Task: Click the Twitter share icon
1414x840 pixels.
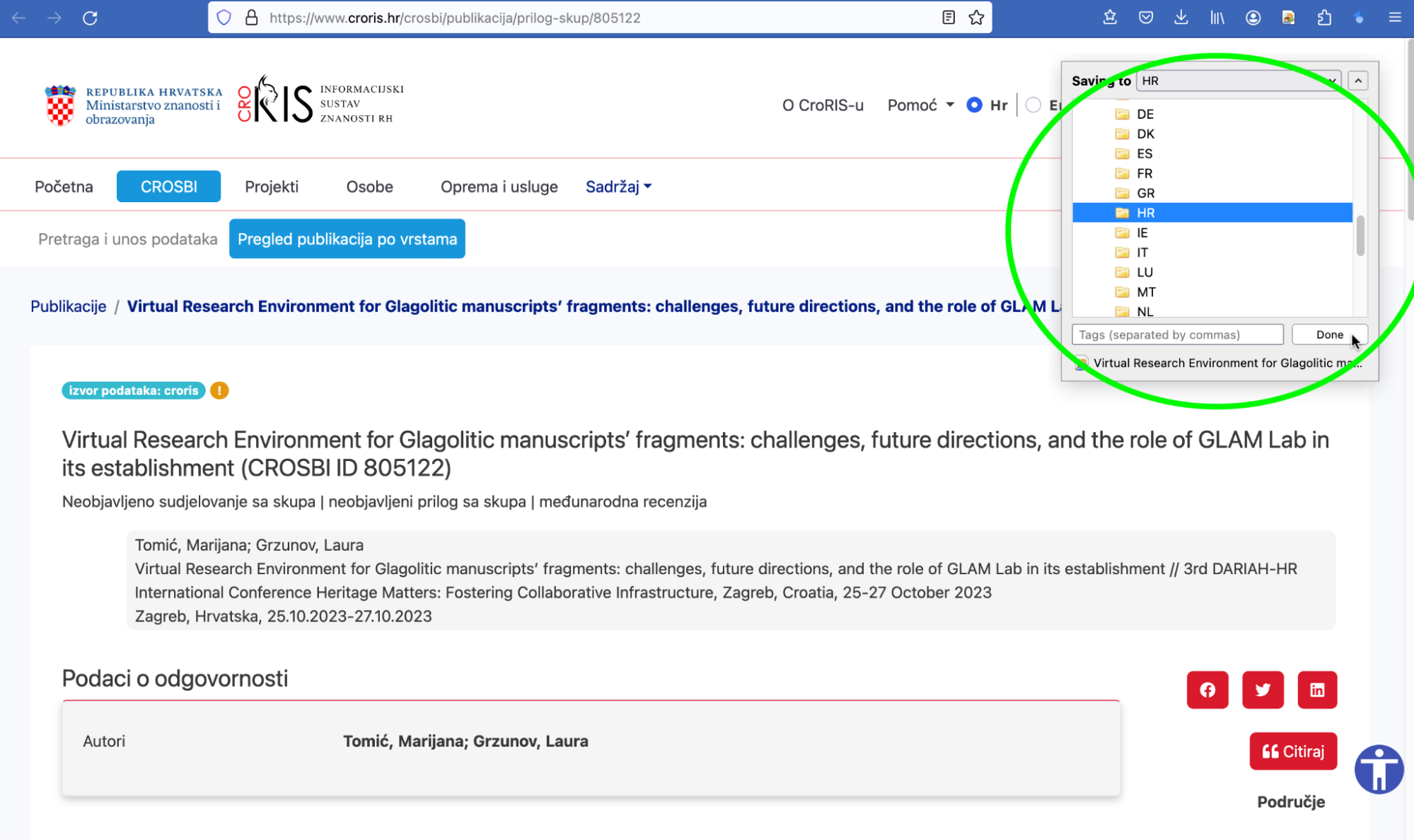Action: [1263, 689]
